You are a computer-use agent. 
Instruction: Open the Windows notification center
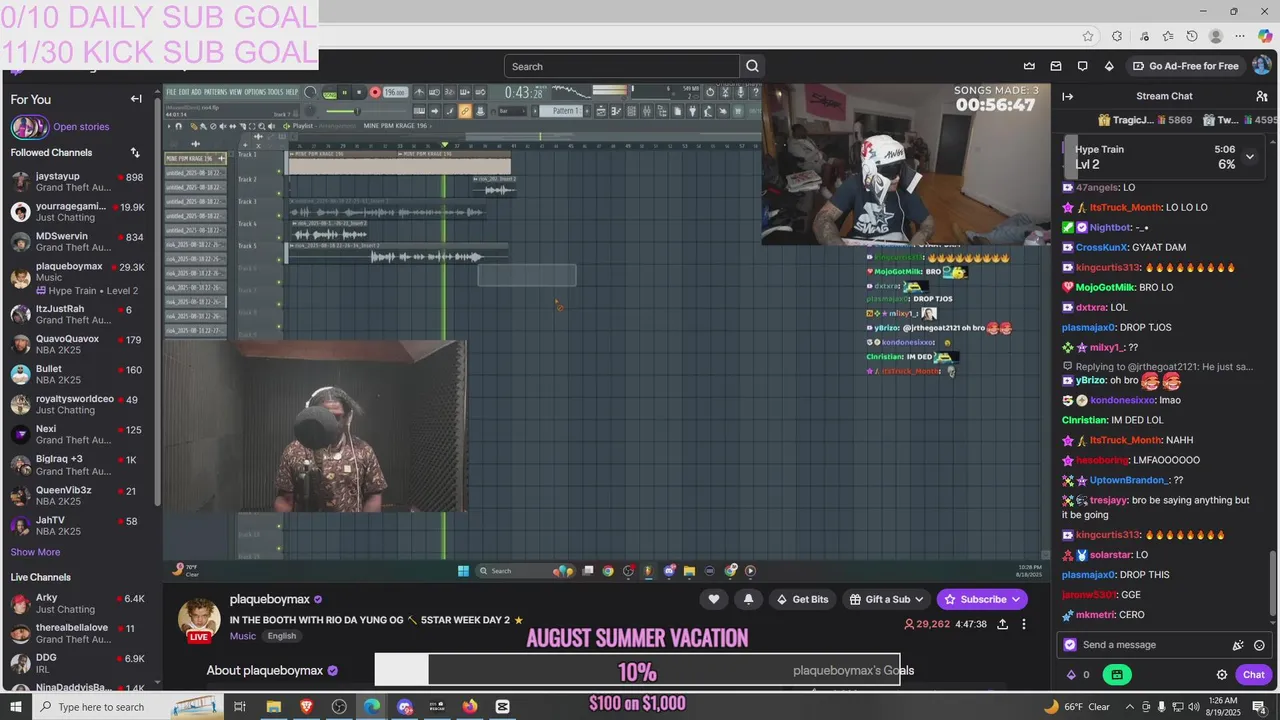pos(1259,707)
